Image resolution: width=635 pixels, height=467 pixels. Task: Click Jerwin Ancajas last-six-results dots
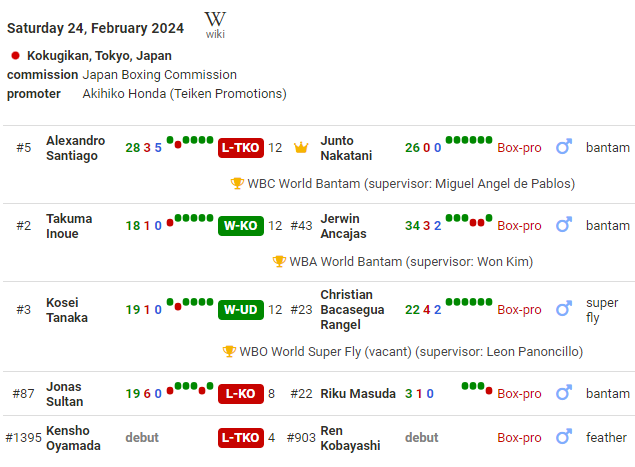point(469,220)
